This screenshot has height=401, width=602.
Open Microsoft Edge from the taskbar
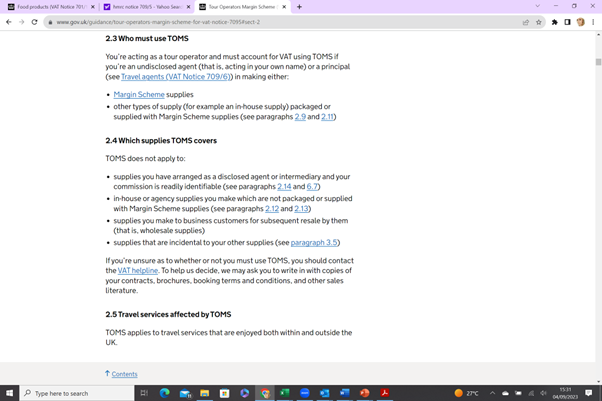(x=164, y=393)
